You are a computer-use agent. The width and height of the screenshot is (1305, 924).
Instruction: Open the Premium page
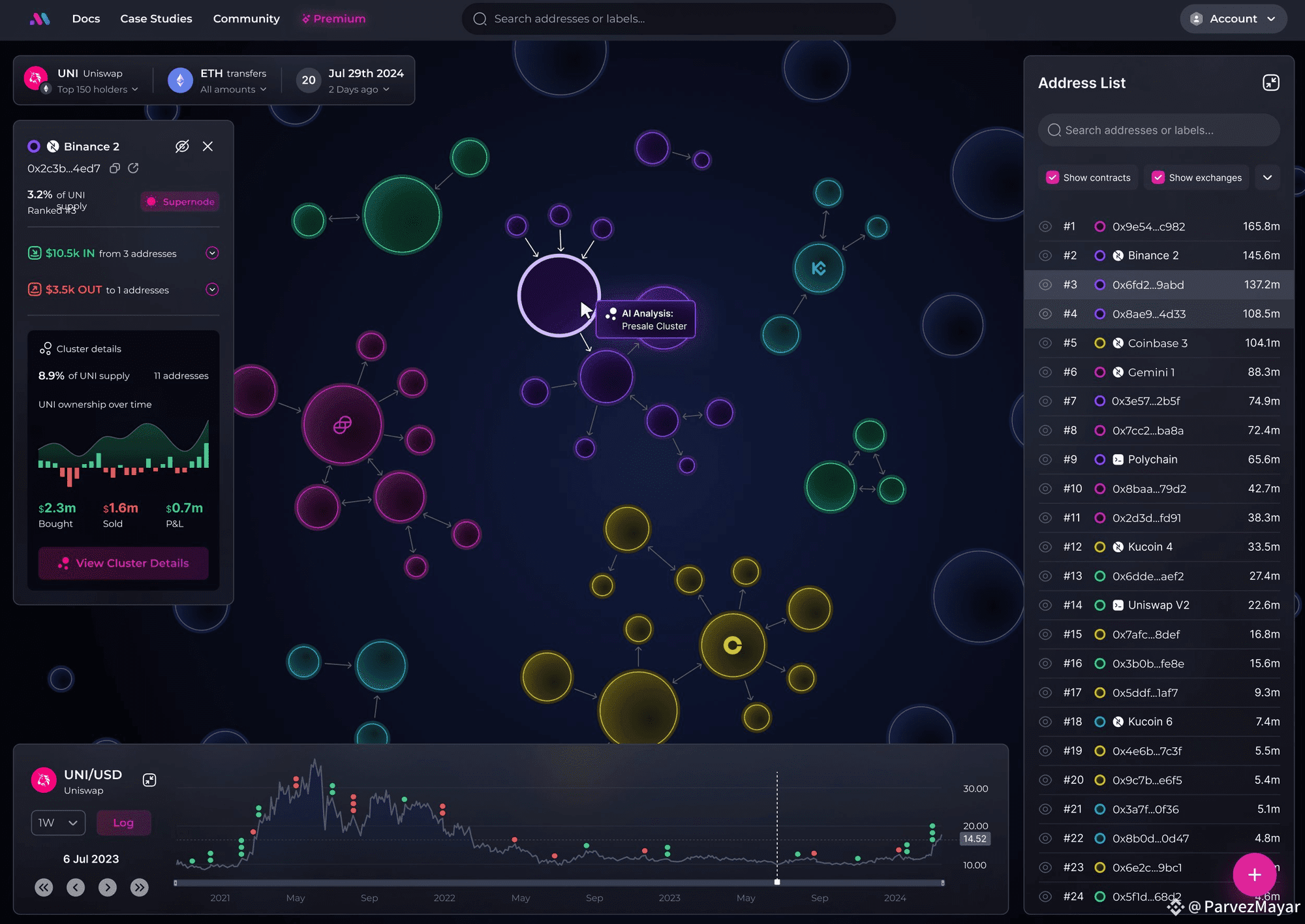click(333, 19)
